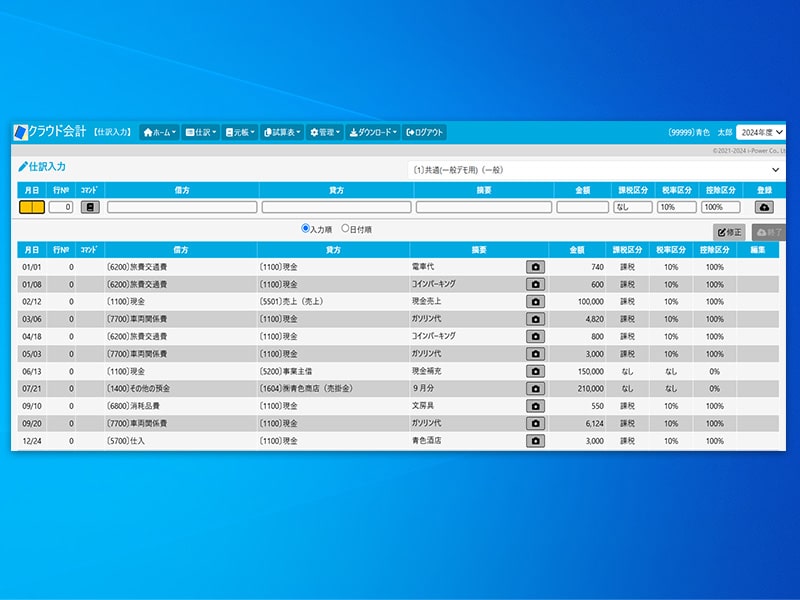The height and width of the screenshot is (600, 800).
Task: Click camera icon on 9月分 row
Action: tap(535, 388)
